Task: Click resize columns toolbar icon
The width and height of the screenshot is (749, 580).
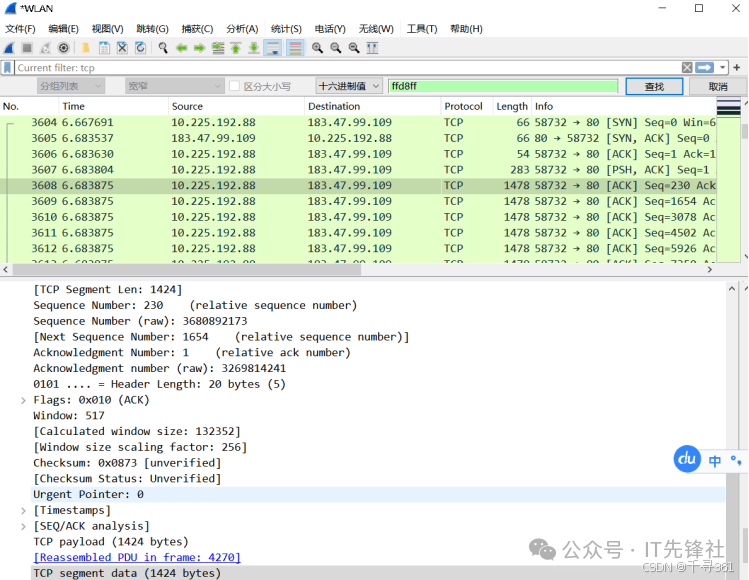Action: click(x=372, y=48)
